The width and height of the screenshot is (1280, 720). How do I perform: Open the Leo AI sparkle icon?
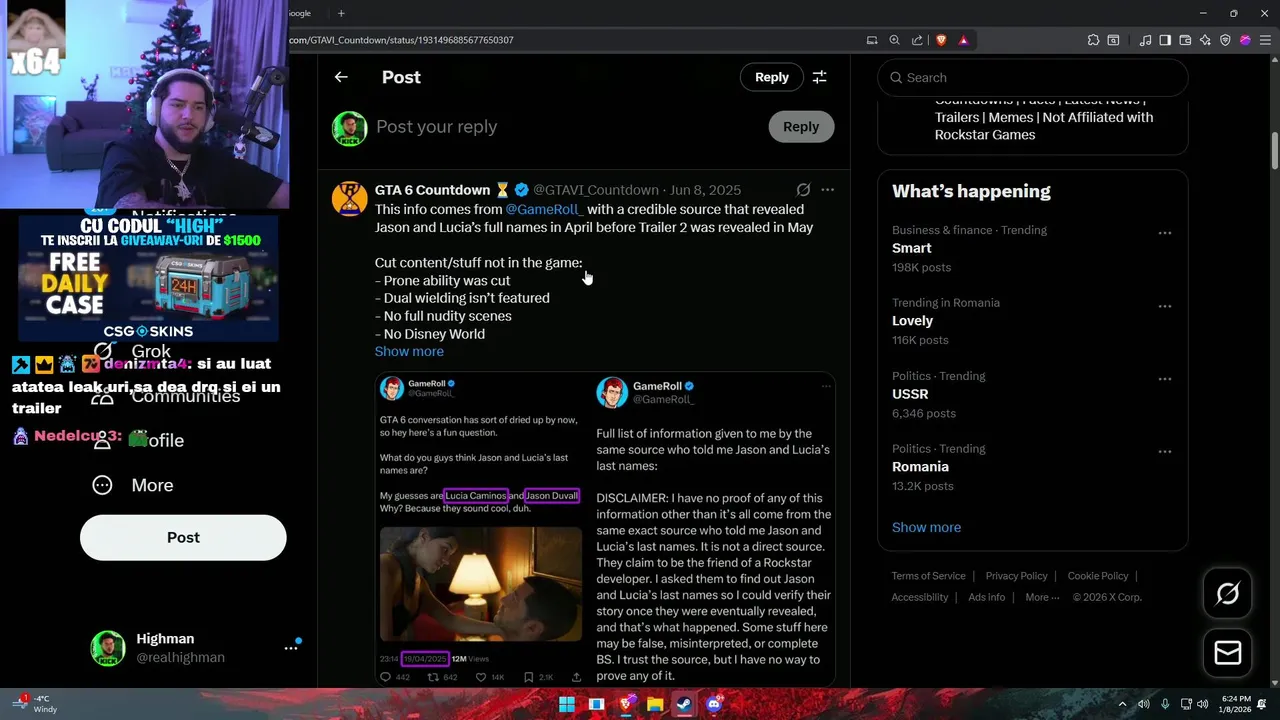click(1205, 40)
